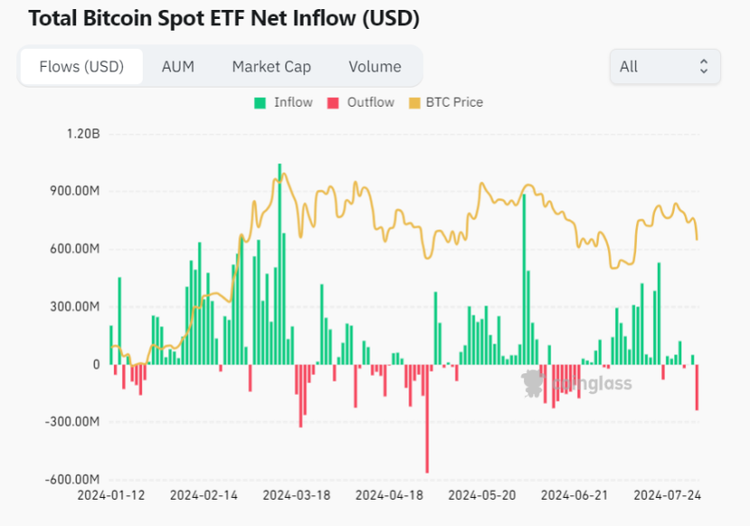This screenshot has height=526, width=750.
Task: Hide the BTC Price line via legend label
Action: coord(454,102)
